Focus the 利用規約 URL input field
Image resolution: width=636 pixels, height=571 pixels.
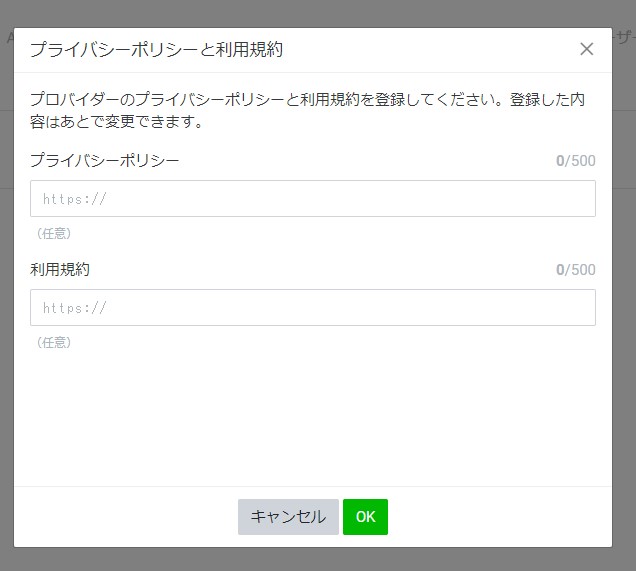click(x=312, y=308)
